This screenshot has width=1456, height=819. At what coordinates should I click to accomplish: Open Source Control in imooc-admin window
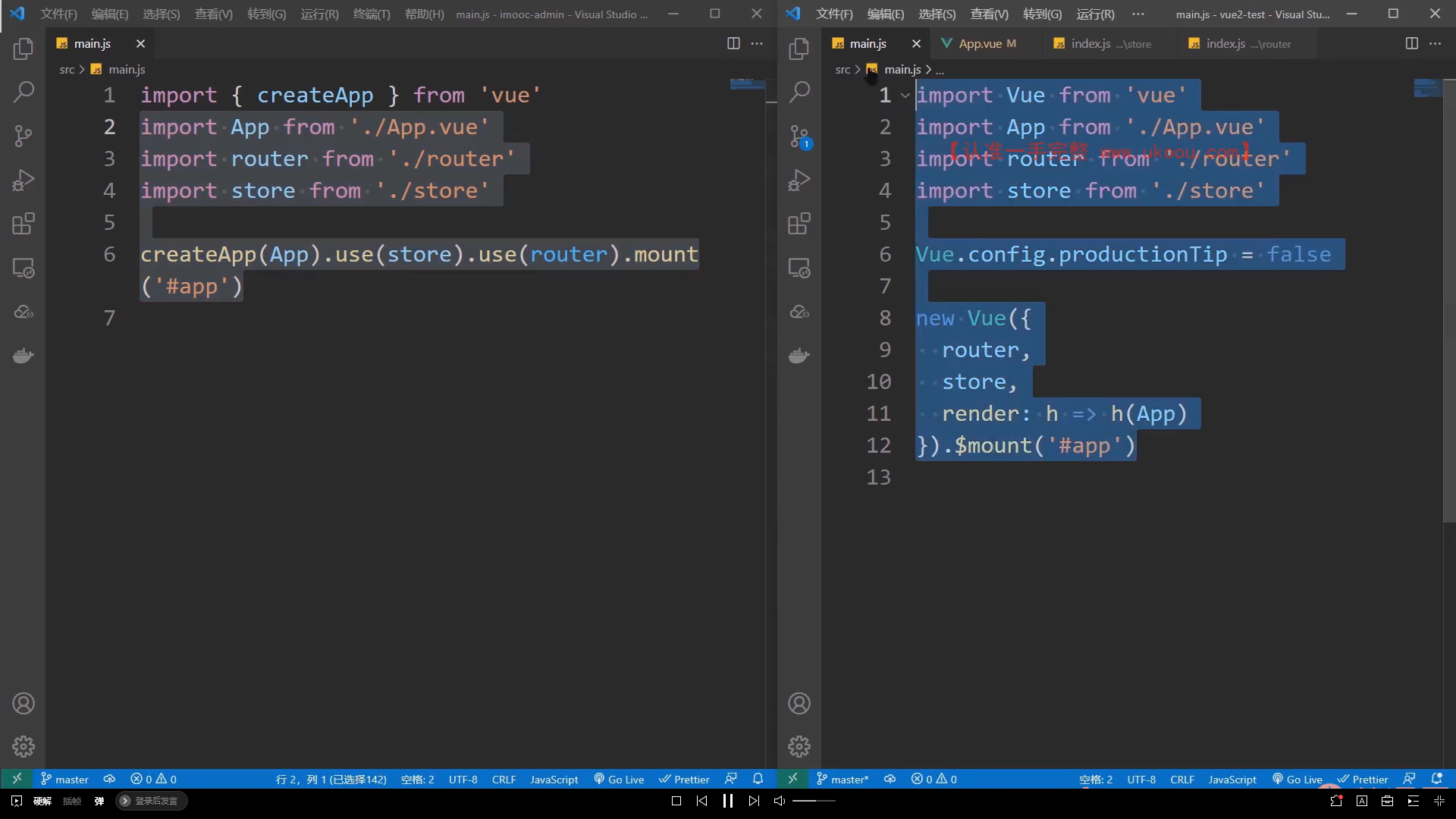[24, 136]
